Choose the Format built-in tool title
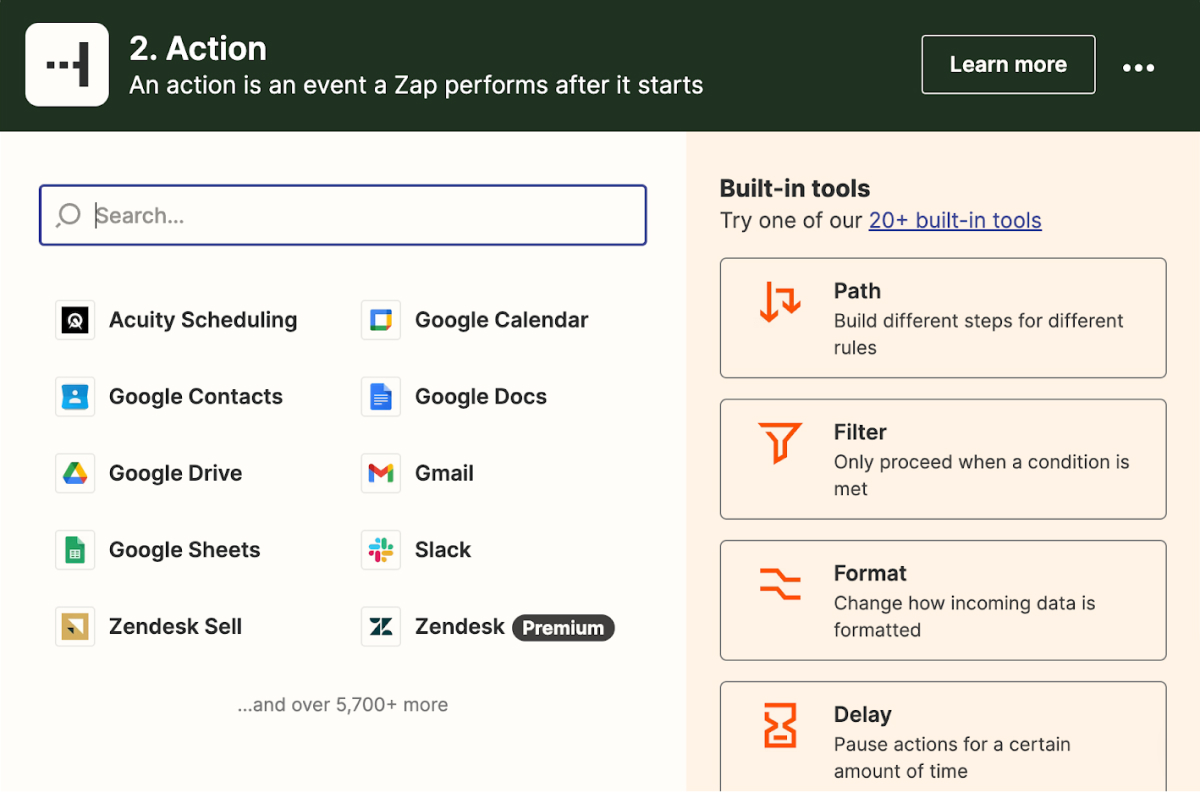 pos(870,573)
